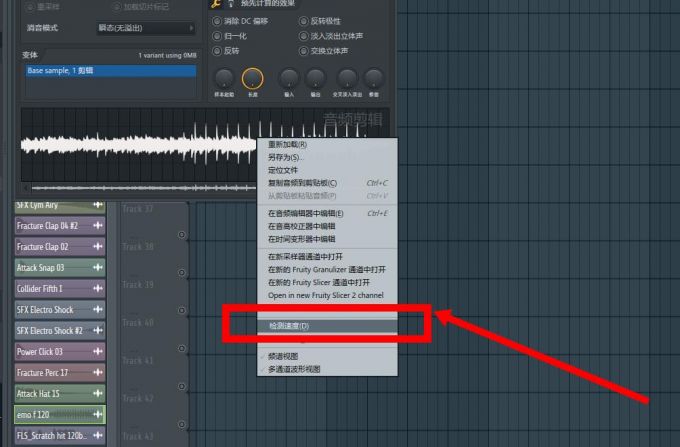Click the rightmost knob after the crossfade knob
680x447 pixels.
point(373,78)
